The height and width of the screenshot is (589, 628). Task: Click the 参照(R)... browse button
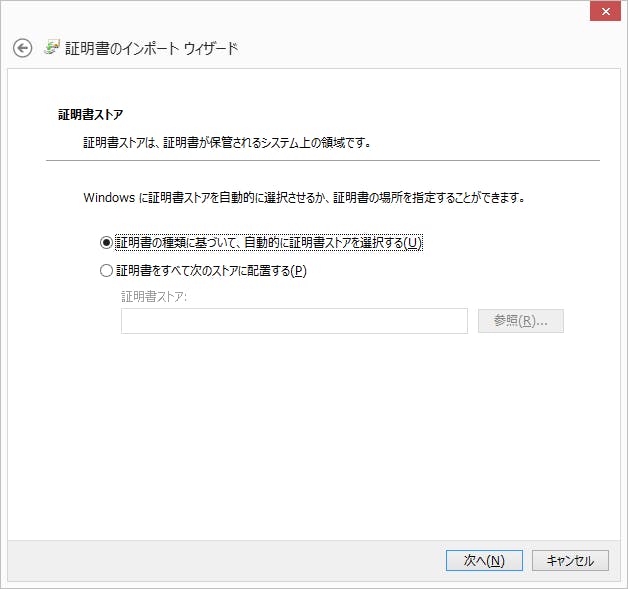521,321
